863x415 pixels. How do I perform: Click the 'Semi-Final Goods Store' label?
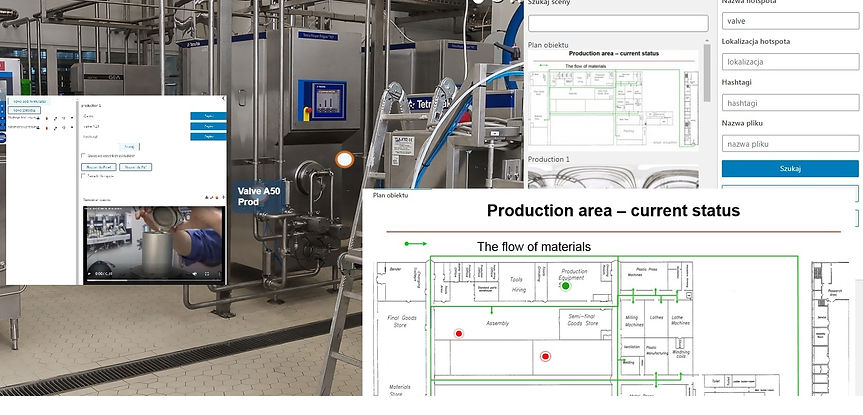(583, 320)
